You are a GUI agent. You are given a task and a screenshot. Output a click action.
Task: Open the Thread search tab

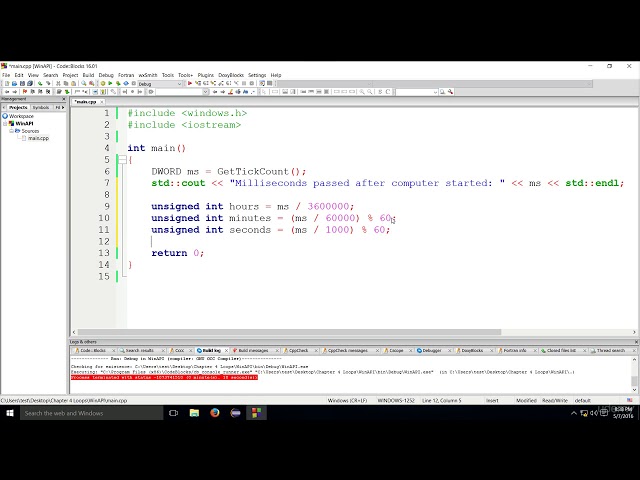tap(611, 350)
